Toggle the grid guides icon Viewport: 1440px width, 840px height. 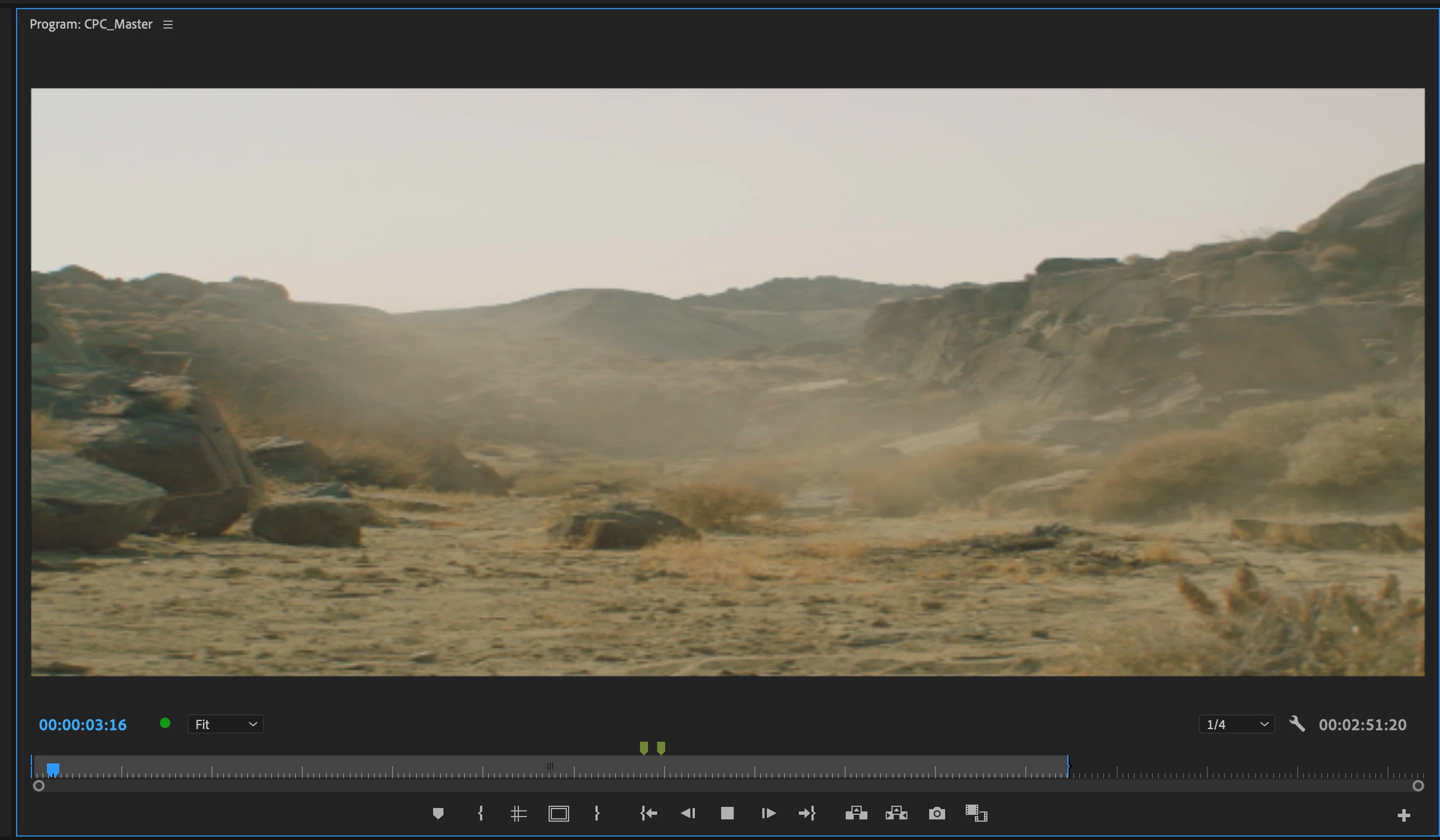pyautogui.click(x=518, y=813)
